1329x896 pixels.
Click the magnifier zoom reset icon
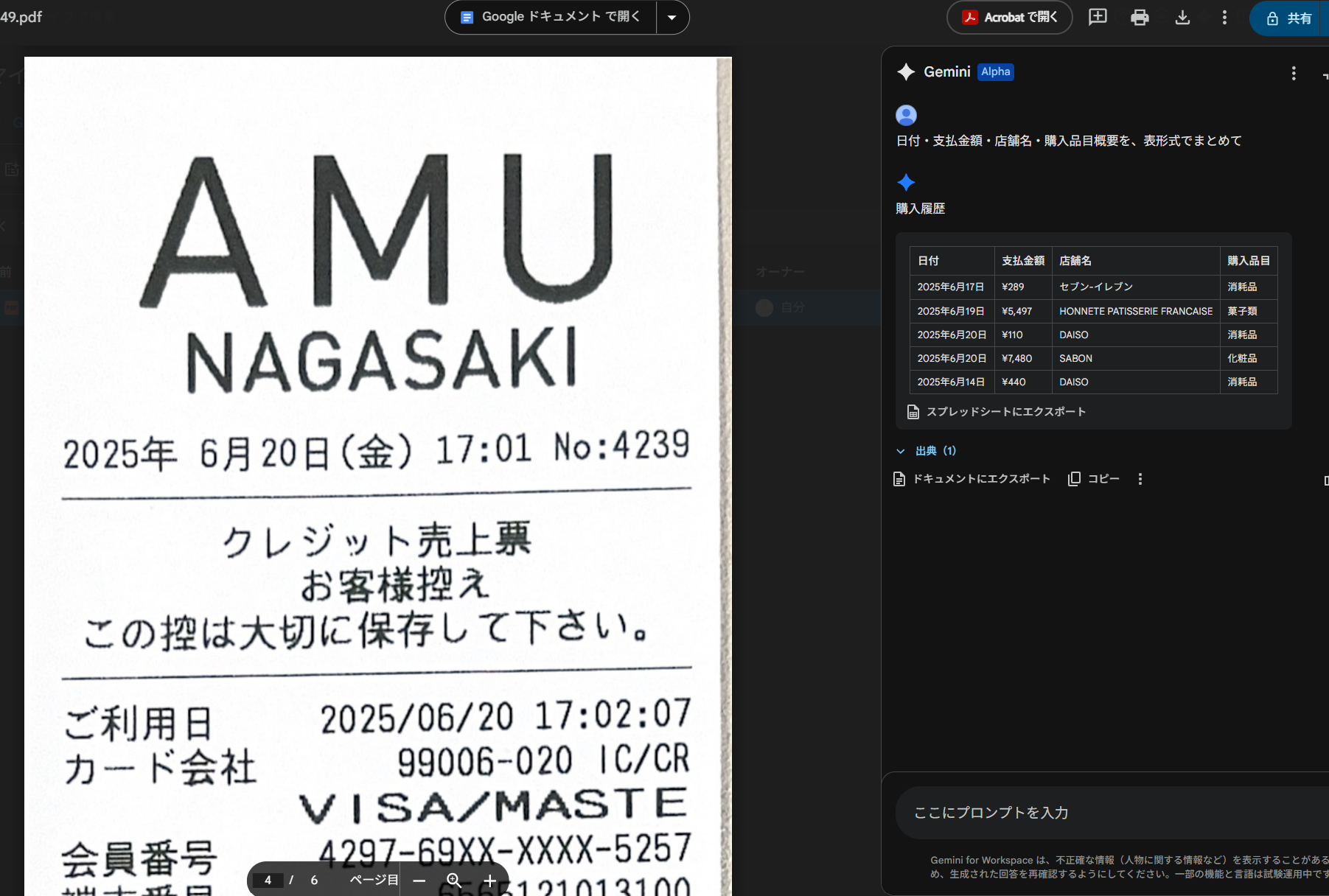(454, 881)
